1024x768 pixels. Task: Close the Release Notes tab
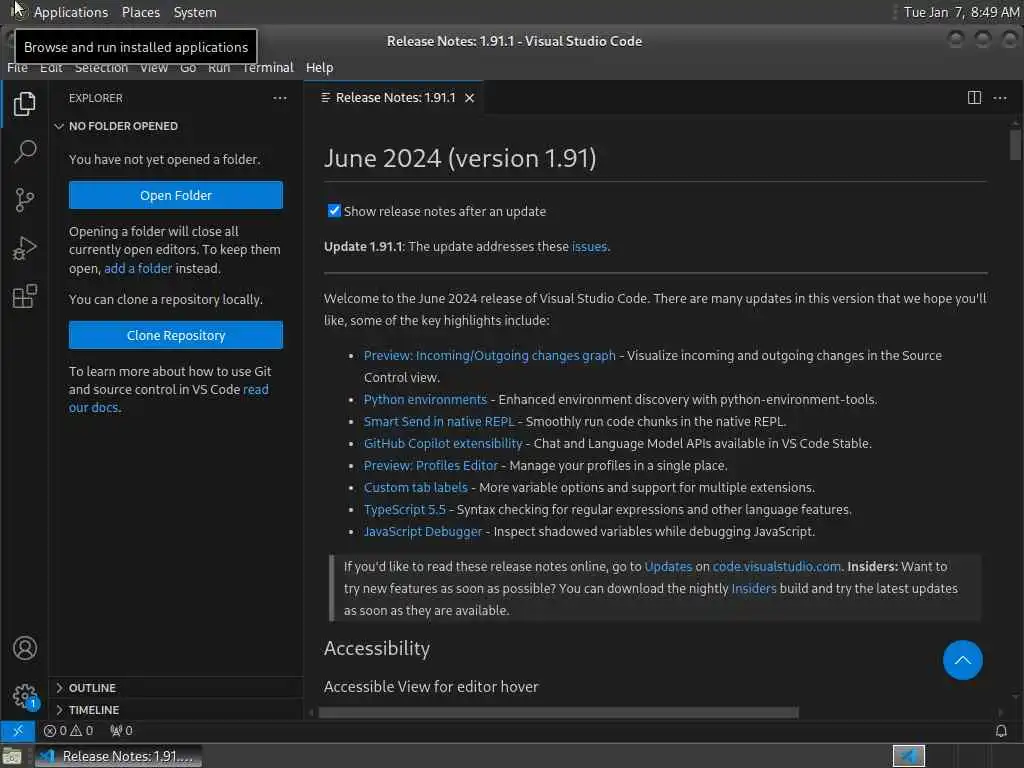(470, 98)
